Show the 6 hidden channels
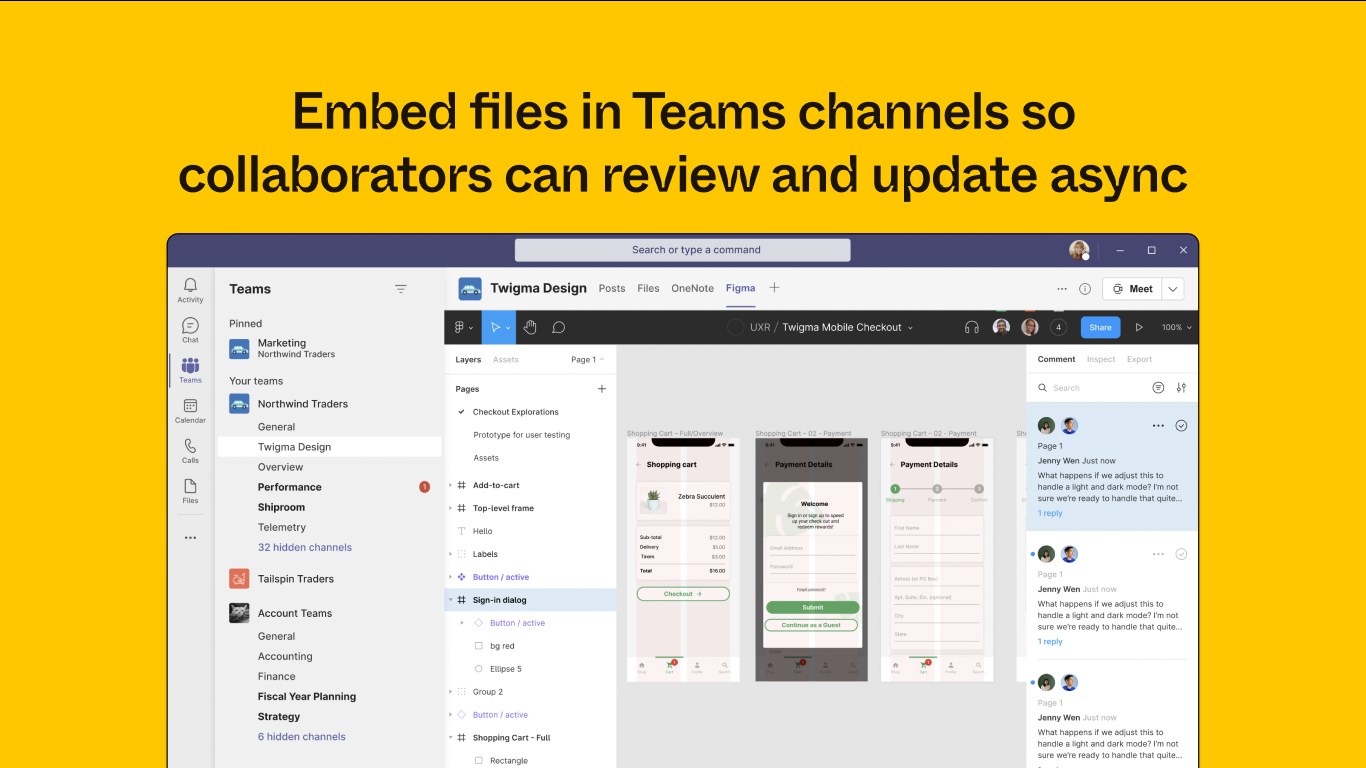Screen dimensions: 1366x768 pyautogui.click(x=302, y=737)
